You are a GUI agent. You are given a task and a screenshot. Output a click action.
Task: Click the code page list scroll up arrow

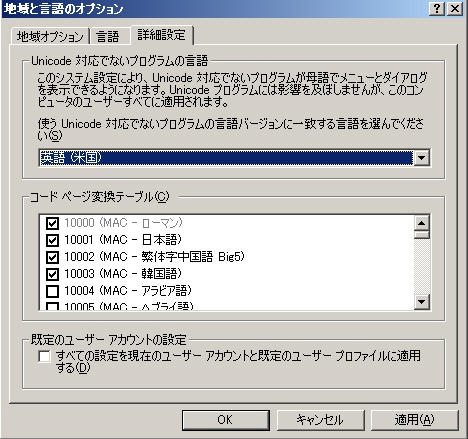pos(422,223)
